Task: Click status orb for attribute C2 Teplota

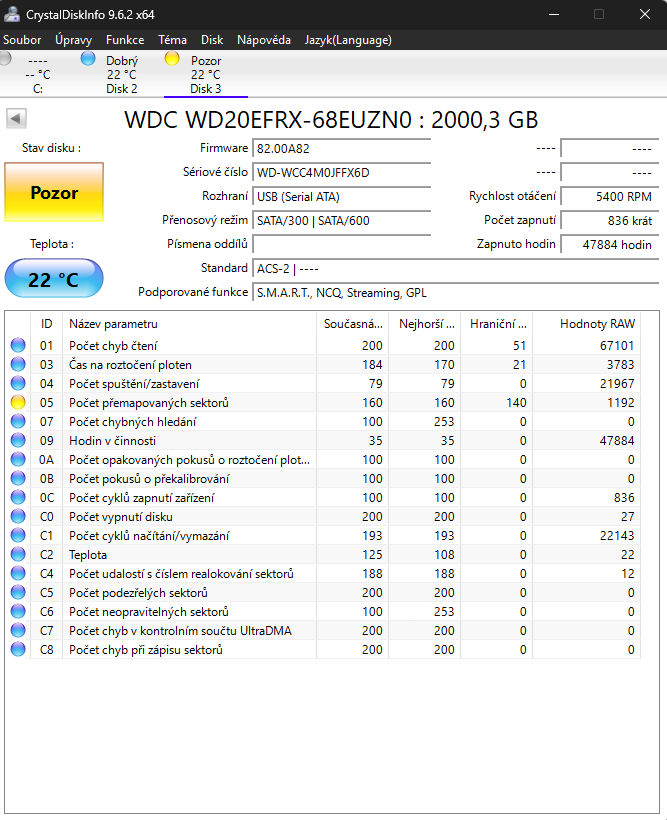Action: point(18,554)
